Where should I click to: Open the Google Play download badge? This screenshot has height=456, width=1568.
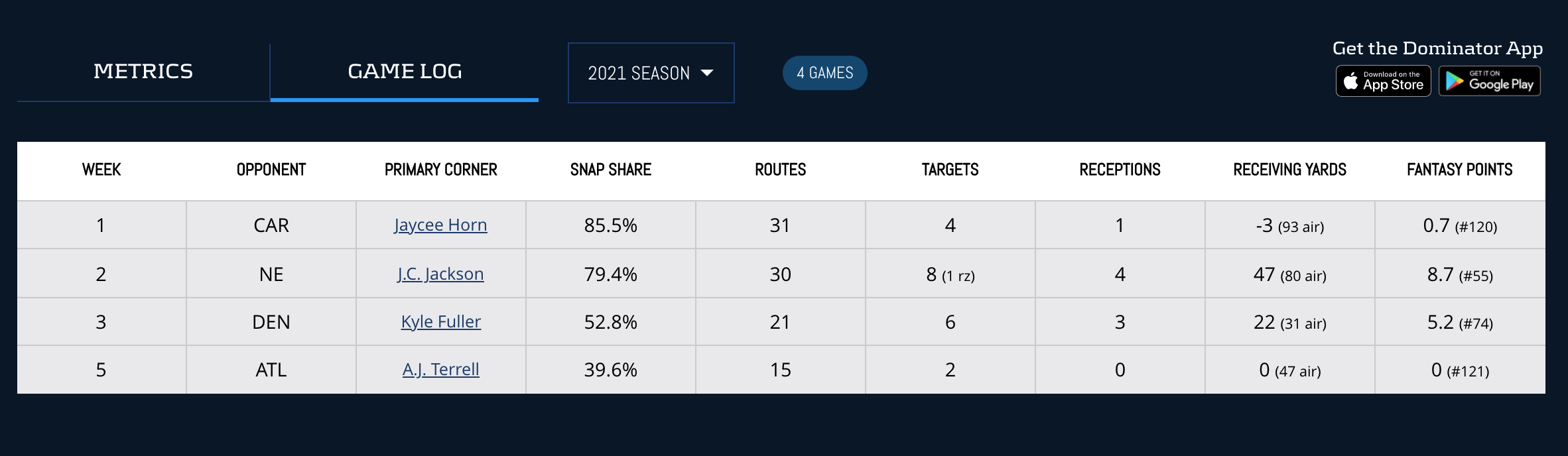point(1489,82)
